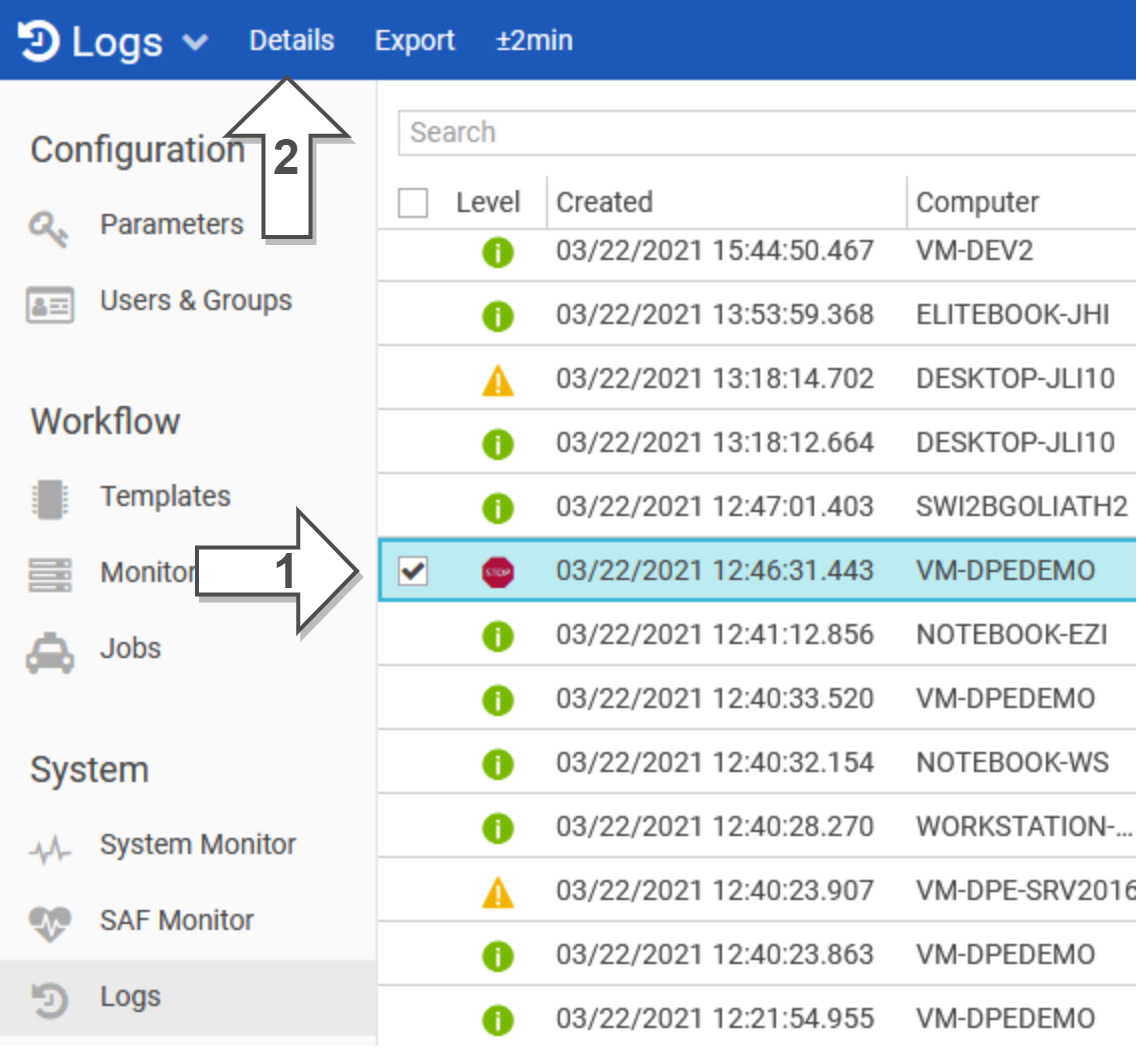Screen dimensions: 1138x1048
Task: Apply the ±2min time filter
Action: coord(534,41)
